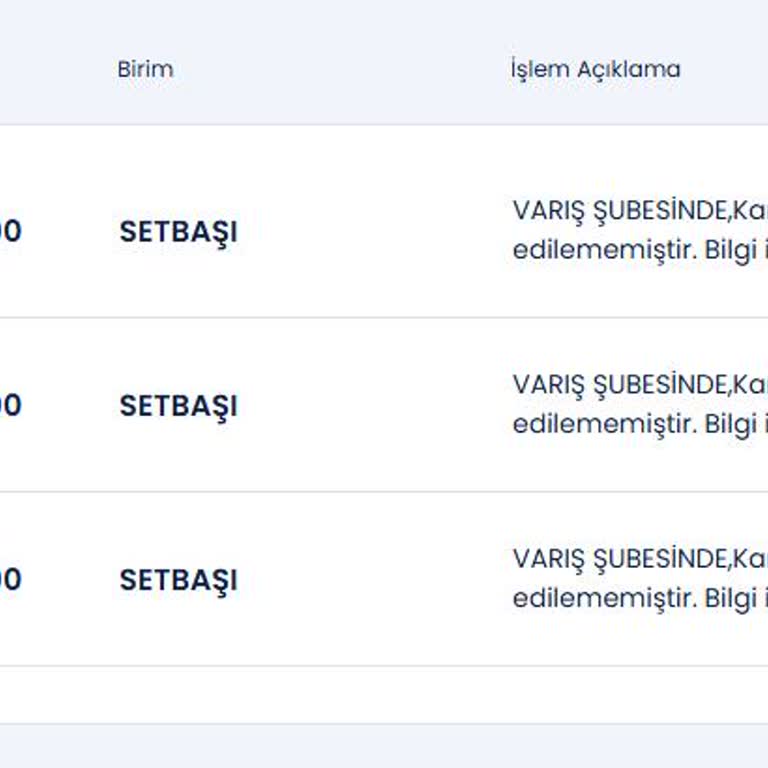The image size is (768, 768).
Task: Select SETBAŞI in the second row
Action: (x=178, y=405)
